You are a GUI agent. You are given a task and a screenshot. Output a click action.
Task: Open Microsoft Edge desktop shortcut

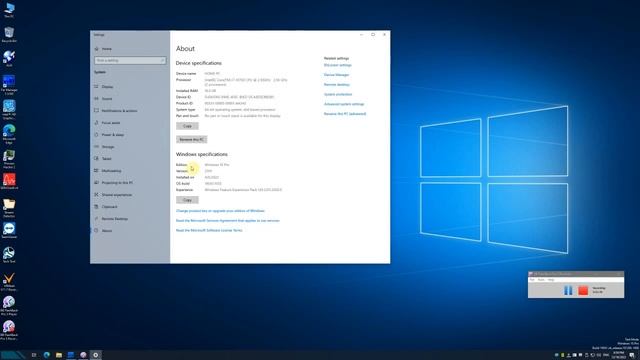coord(9,134)
